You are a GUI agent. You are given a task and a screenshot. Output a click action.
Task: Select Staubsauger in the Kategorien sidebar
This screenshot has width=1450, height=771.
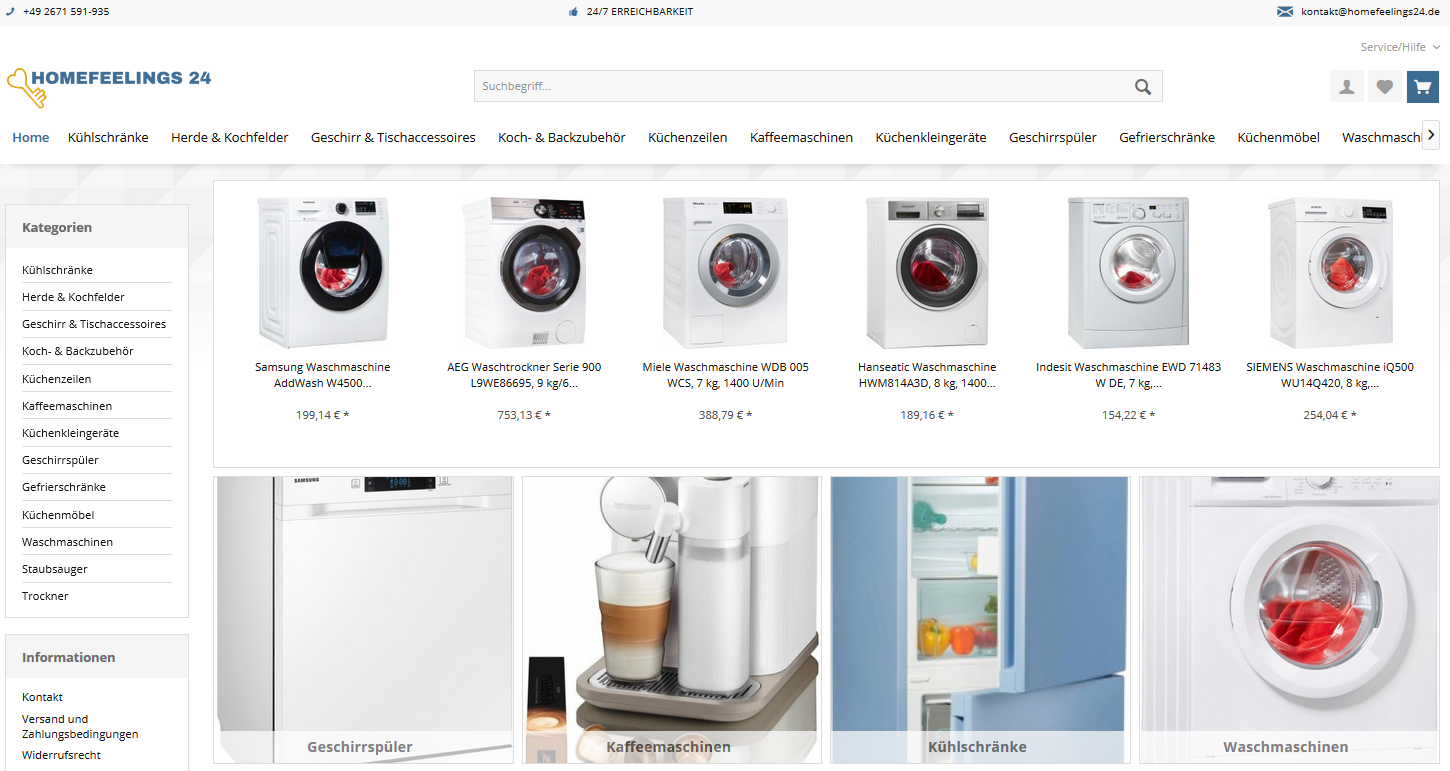[x=97, y=569]
